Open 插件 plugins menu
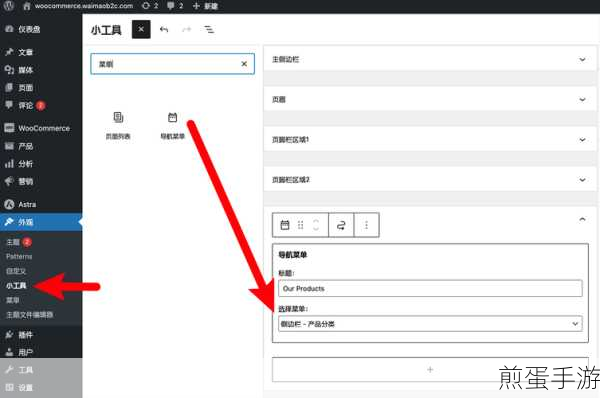Viewport: 600px width, 398px height. [x=41, y=335]
